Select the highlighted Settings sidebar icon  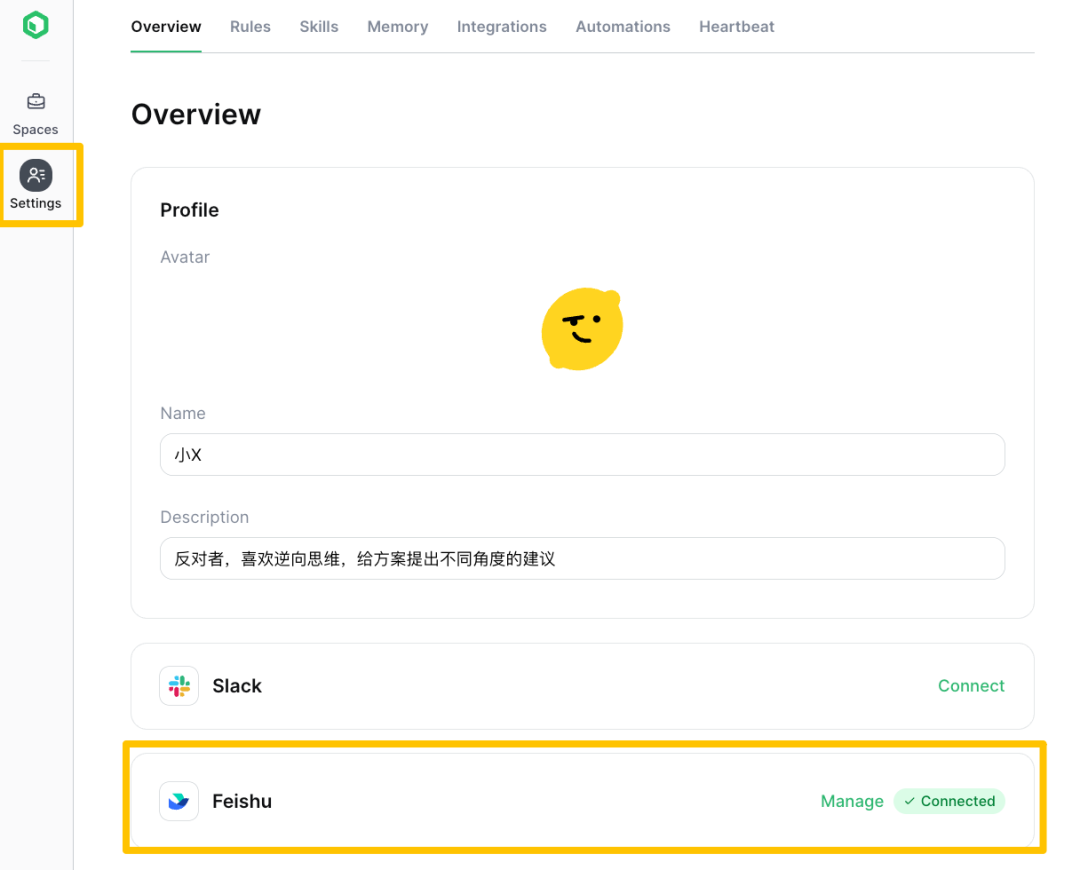35,175
